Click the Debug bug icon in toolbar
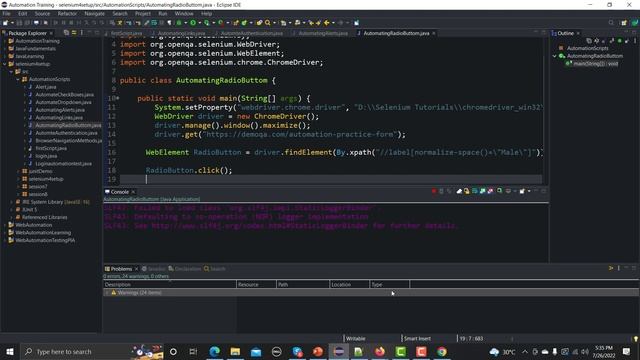 [x=179, y=23]
